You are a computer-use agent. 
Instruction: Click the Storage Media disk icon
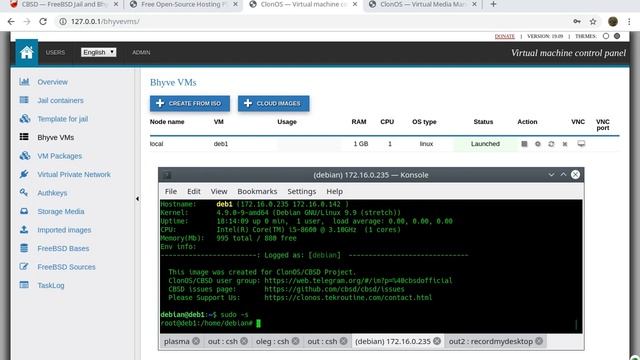[x=24, y=211]
